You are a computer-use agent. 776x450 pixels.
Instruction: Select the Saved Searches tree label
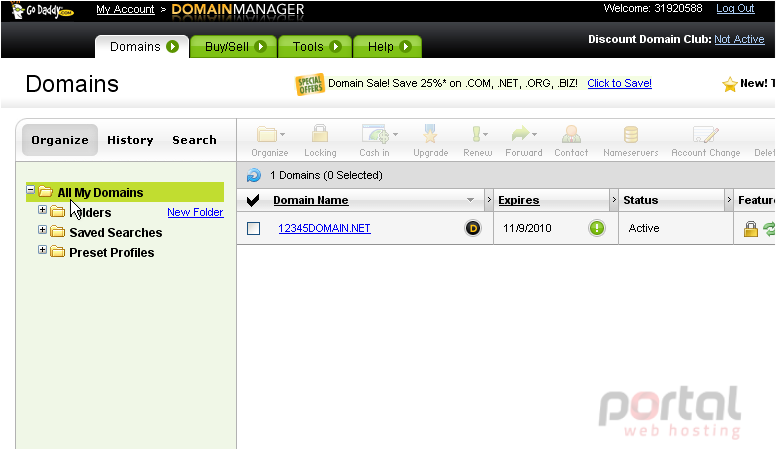(116, 232)
